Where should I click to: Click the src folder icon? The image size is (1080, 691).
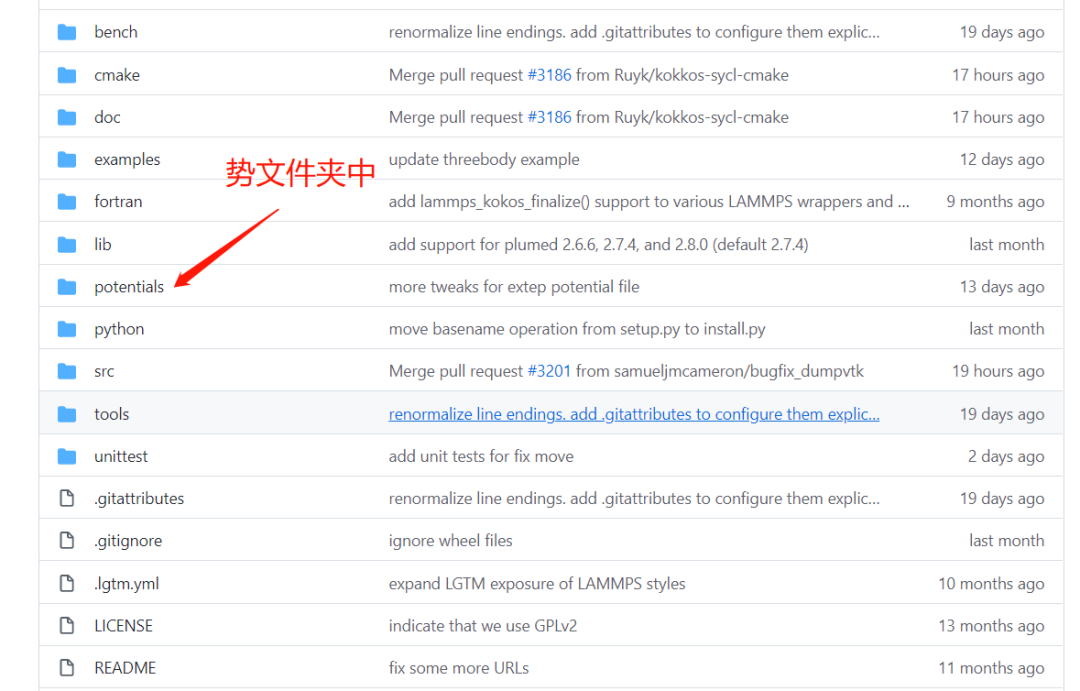tap(66, 371)
